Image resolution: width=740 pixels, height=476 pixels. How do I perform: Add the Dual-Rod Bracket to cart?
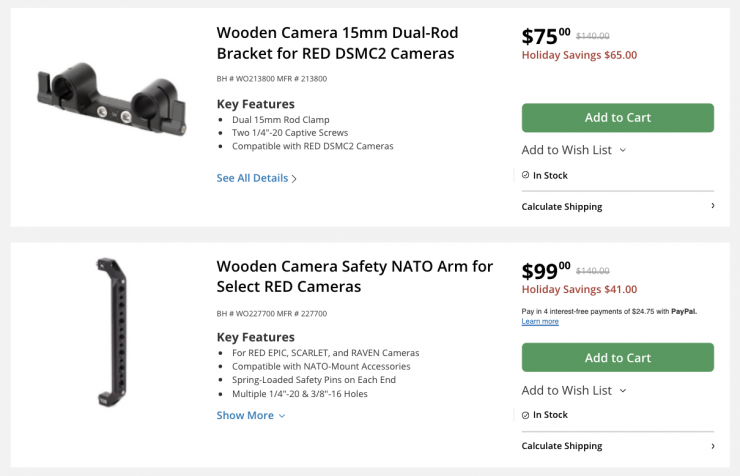click(617, 117)
